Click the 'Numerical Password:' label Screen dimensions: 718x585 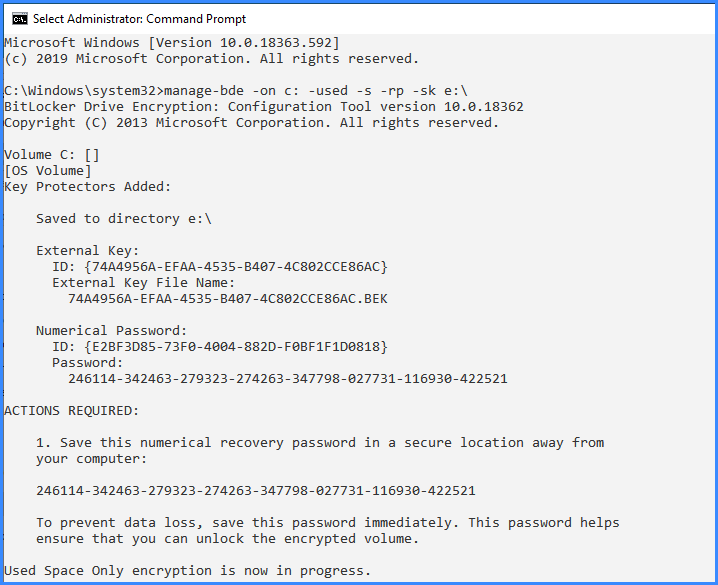click(x=112, y=330)
